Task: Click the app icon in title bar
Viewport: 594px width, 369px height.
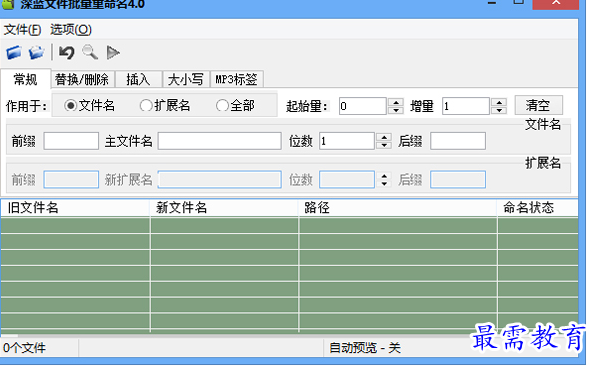Action: tap(8, 4)
